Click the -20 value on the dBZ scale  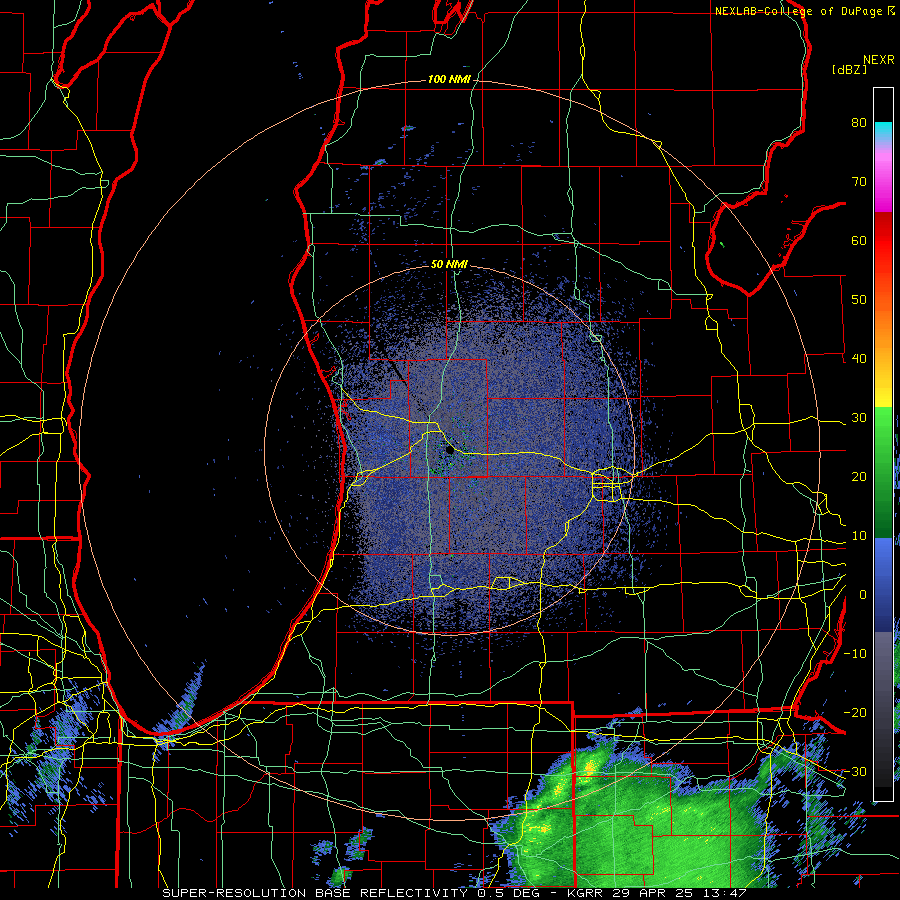pyautogui.click(x=855, y=712)
